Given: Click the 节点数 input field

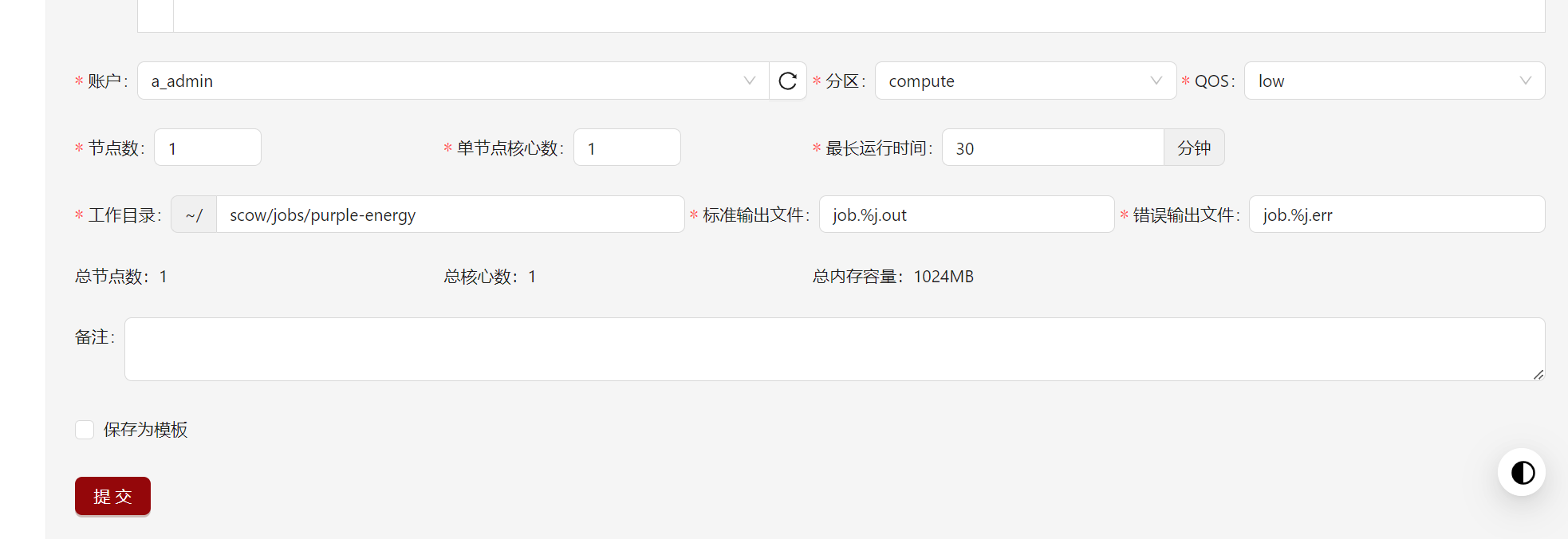Looking at the screenshot, I should point(207,148).
